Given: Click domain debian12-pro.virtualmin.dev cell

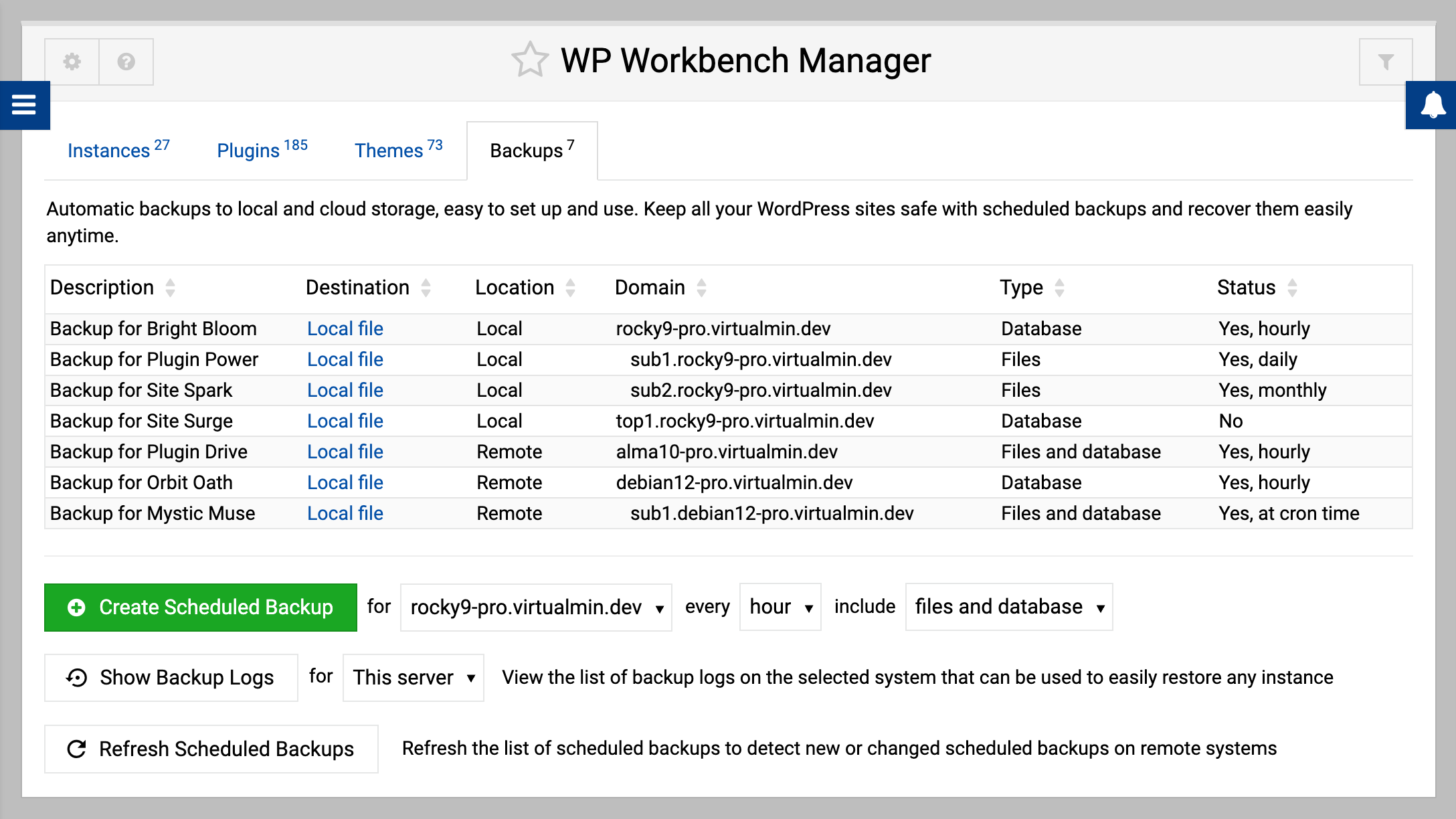Looking at the screenshot, I should click(x=734, y=482).
